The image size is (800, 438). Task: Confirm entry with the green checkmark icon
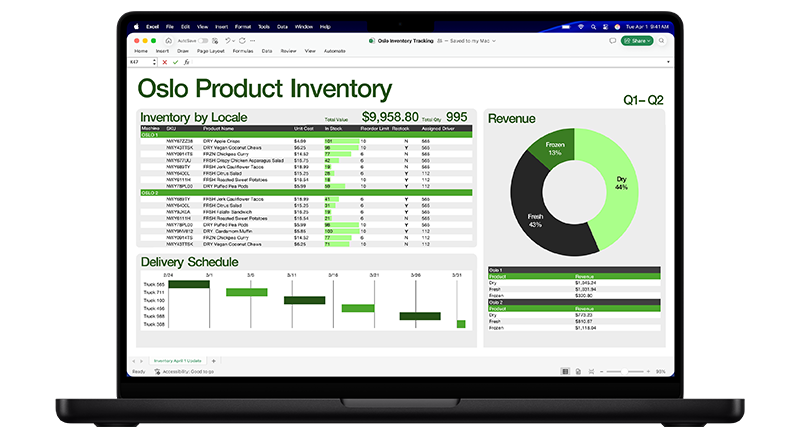click(x=176, y=62)
